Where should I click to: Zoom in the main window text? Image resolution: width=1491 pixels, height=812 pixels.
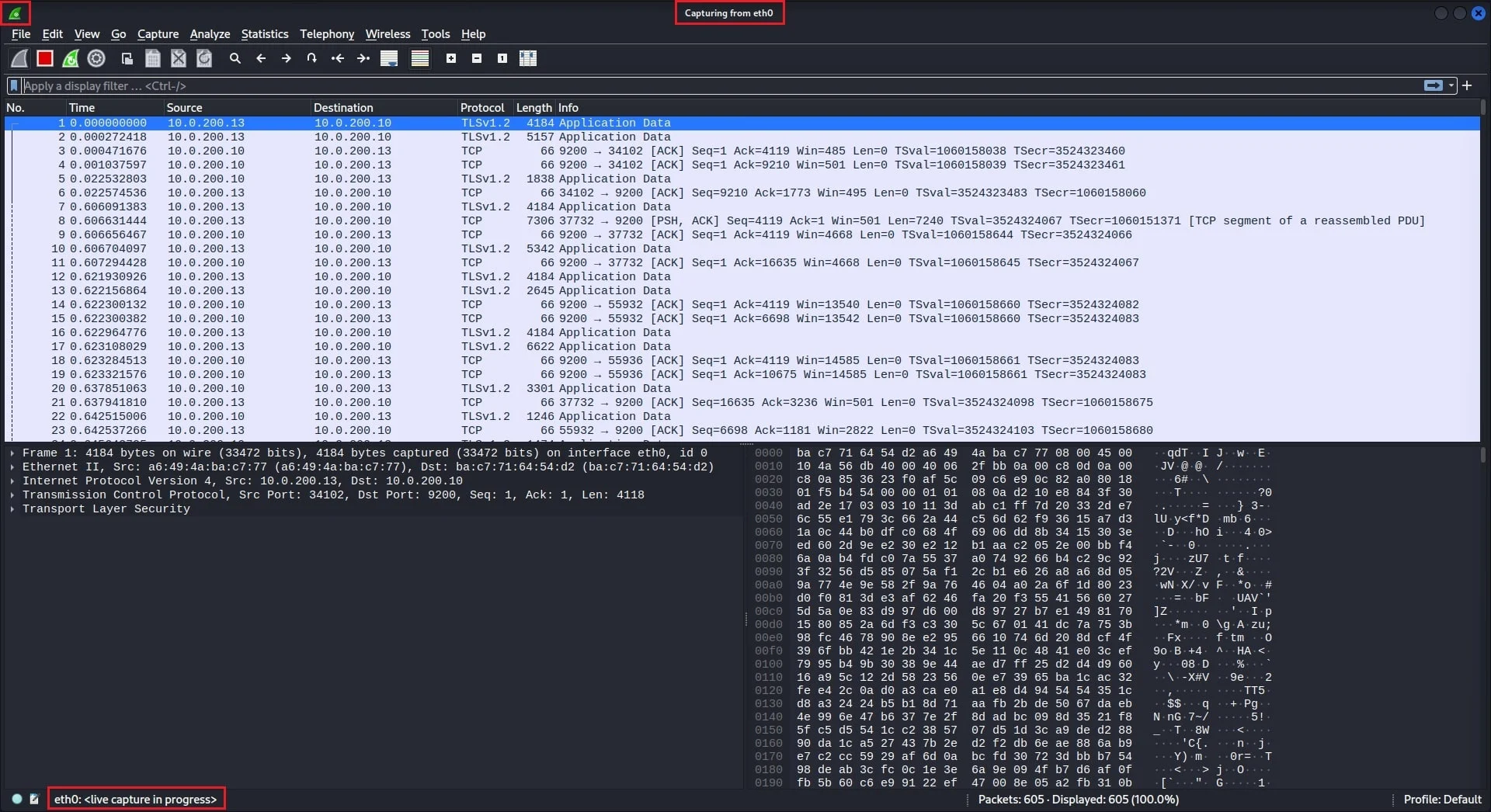[x=451, y=58]
